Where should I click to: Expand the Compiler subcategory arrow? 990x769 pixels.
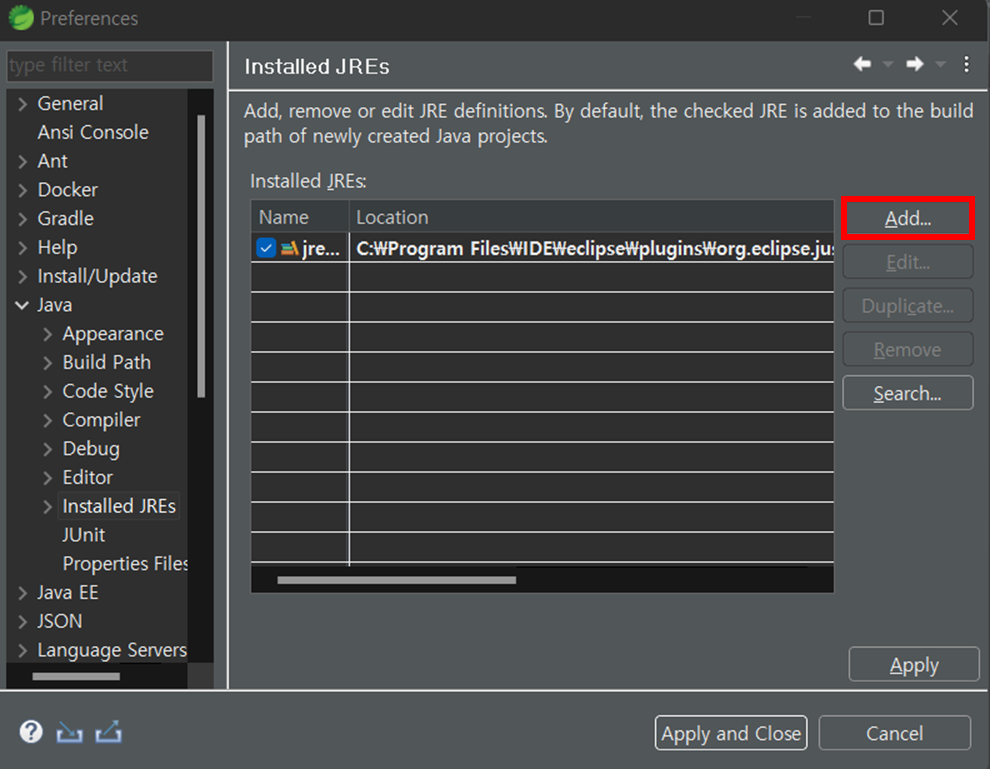coord(47,420)
